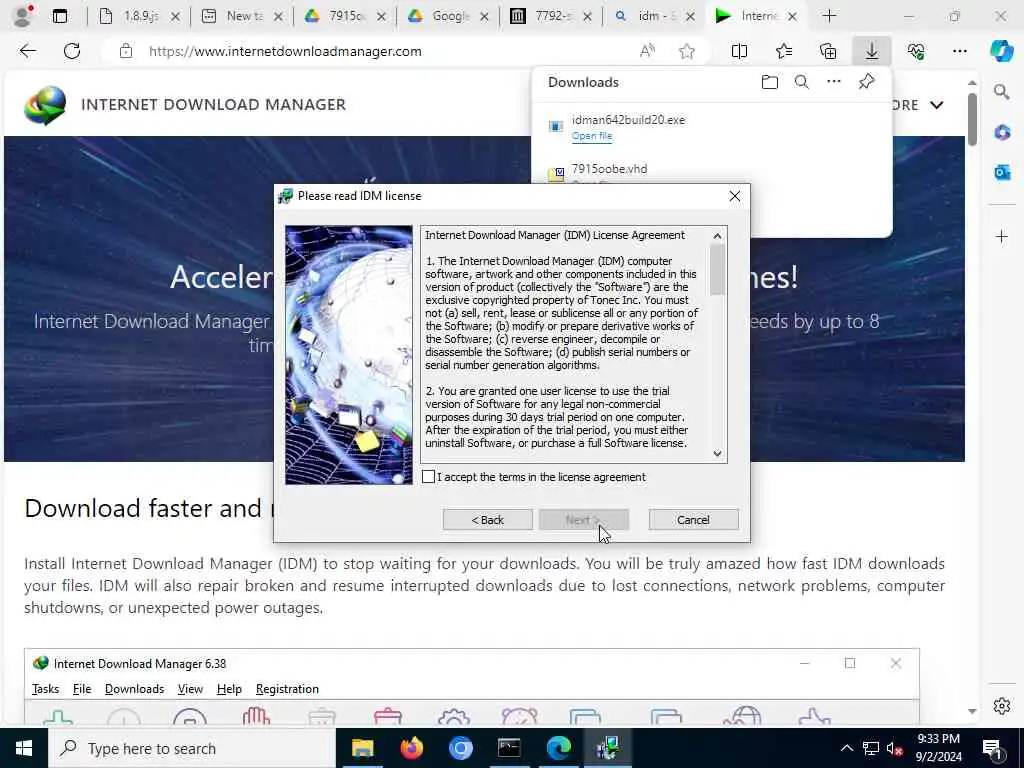This screenshot has width=1024, height=768.
Task: Click the Back button in IDM license dialog
Action: click(x=487, y=520)
